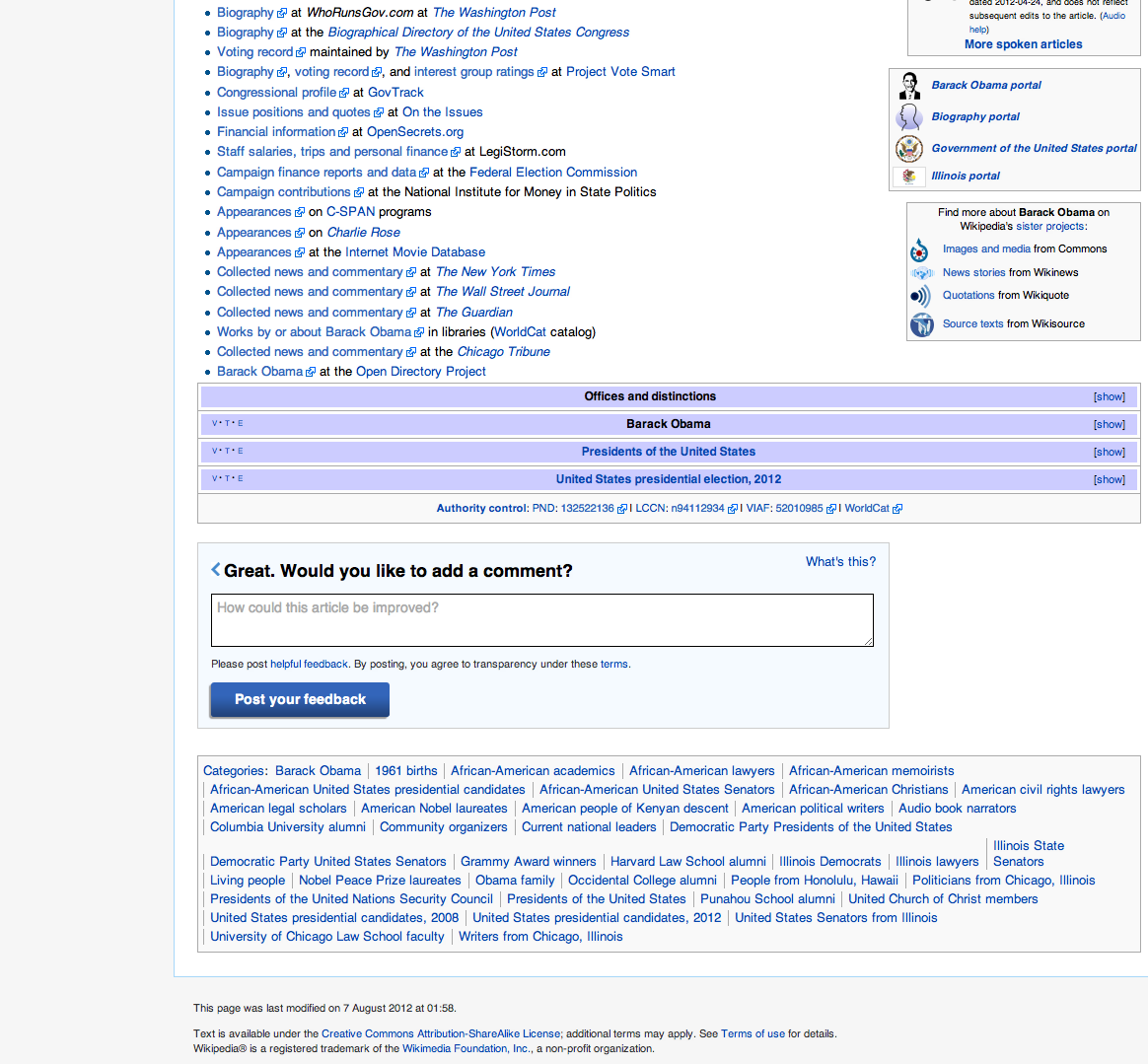The width and height of the screenshot is (1148, 1064).
Task: Submit with Post your feedback button
Action: click(x=300, y=700)
